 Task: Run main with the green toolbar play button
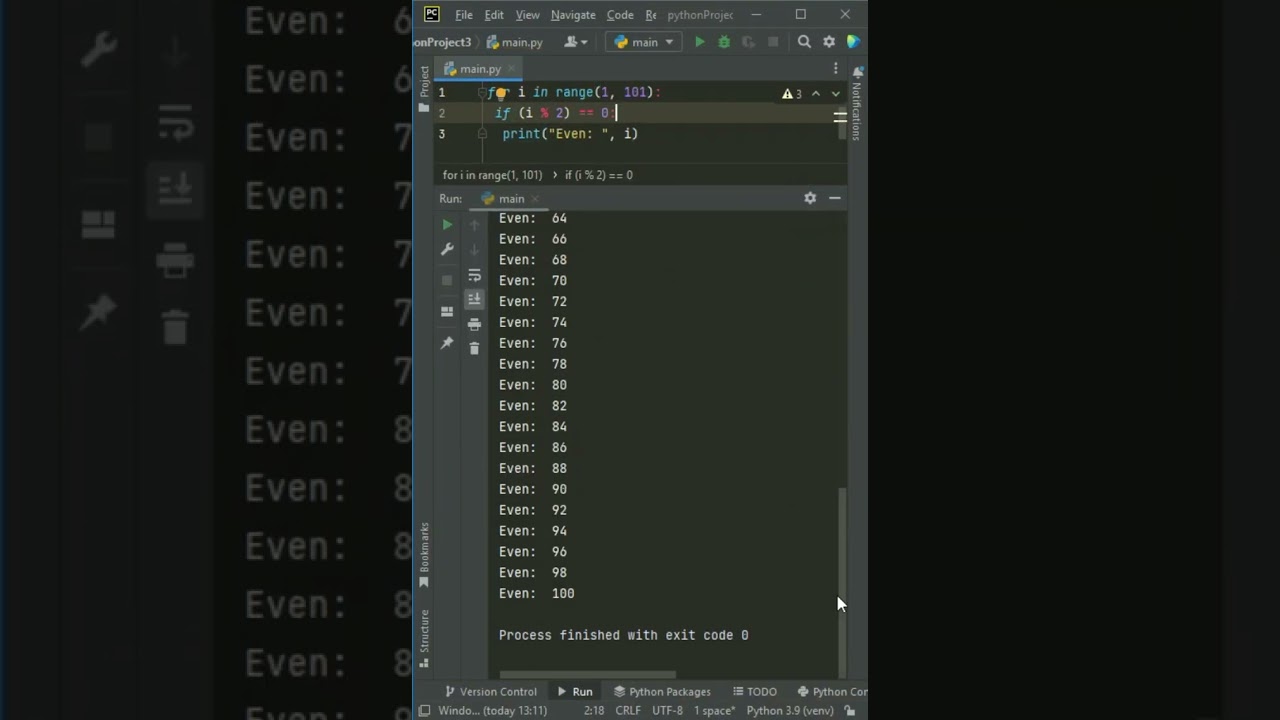(x=700, y=42)
